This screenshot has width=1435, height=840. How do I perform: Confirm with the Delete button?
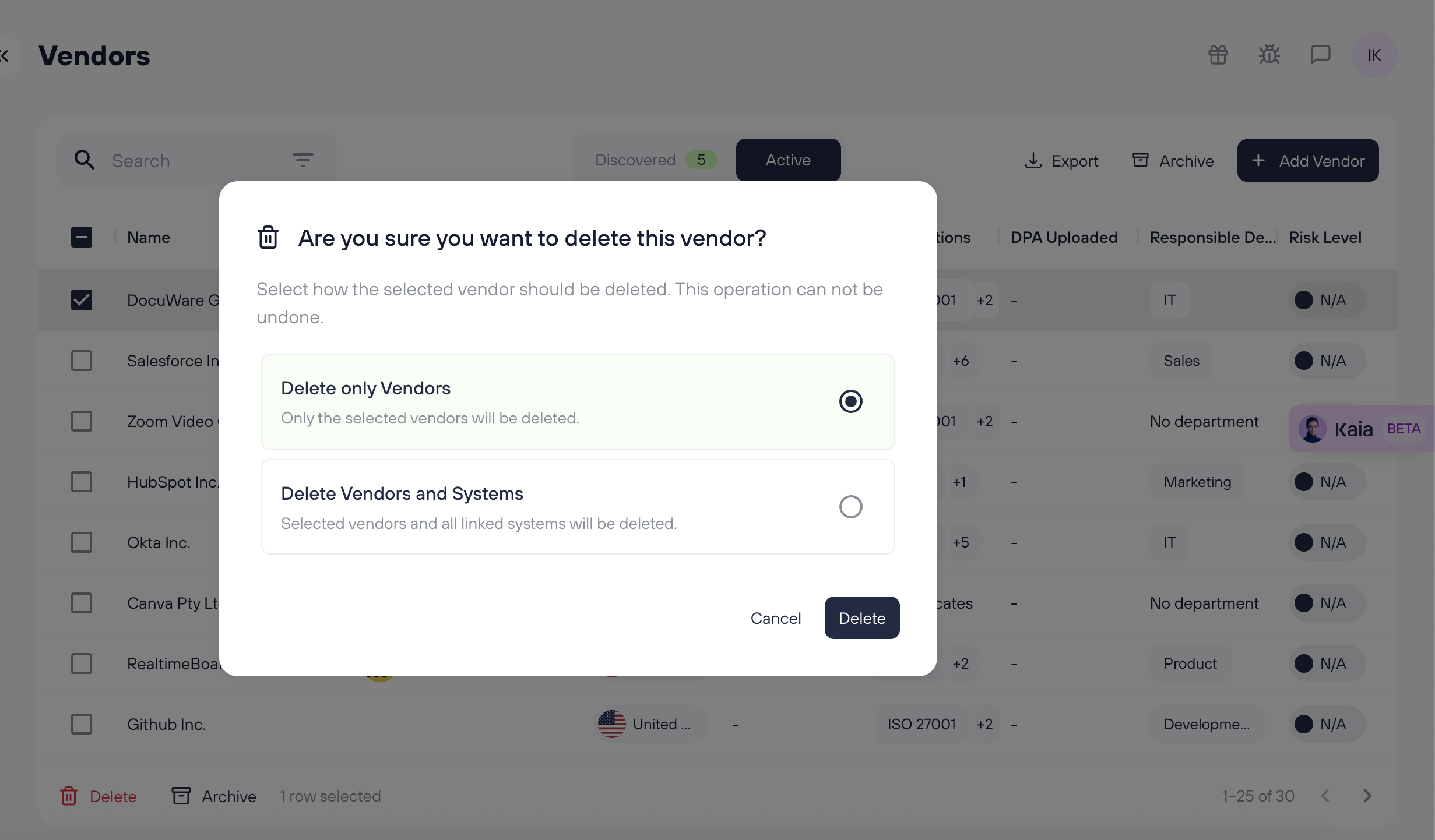point(862,618)
